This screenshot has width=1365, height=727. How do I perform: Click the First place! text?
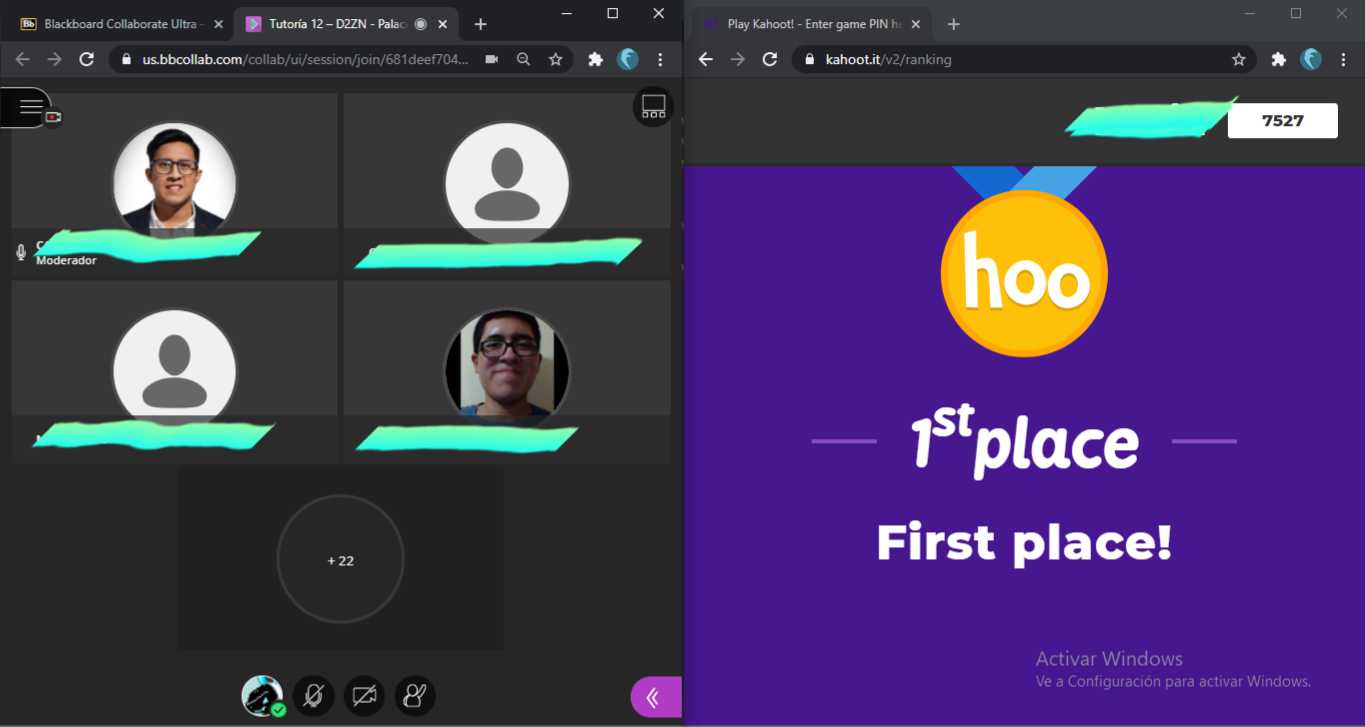(1024, 542)
